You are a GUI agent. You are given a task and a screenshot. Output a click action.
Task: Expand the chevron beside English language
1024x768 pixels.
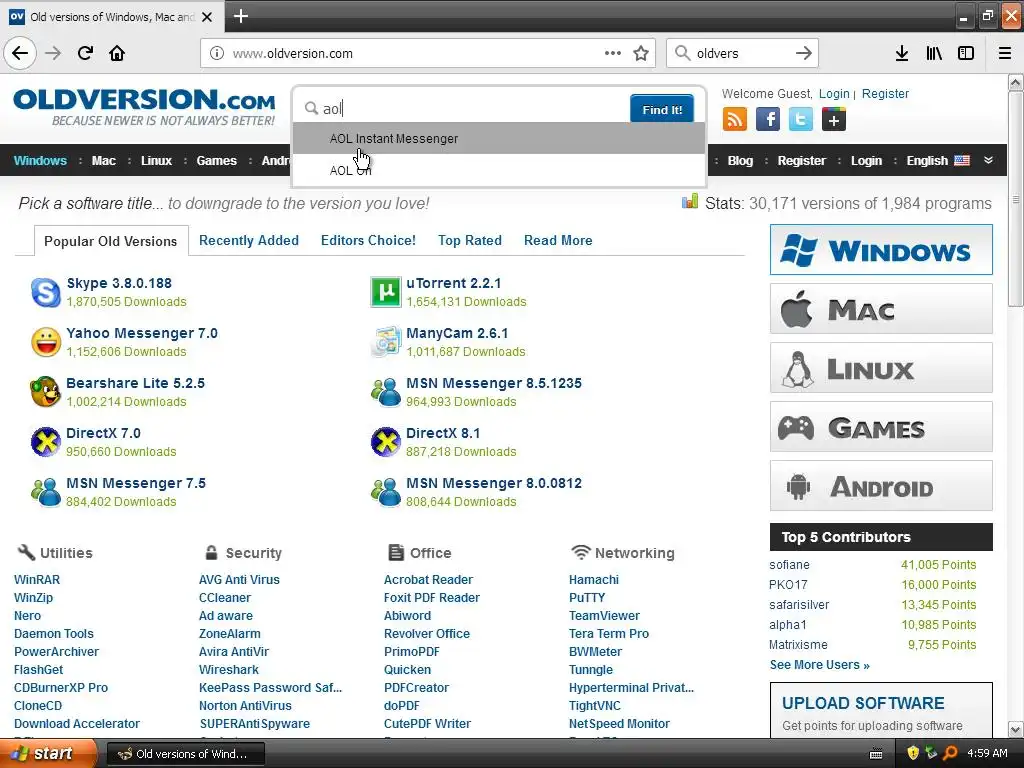[x=989, y=160]
